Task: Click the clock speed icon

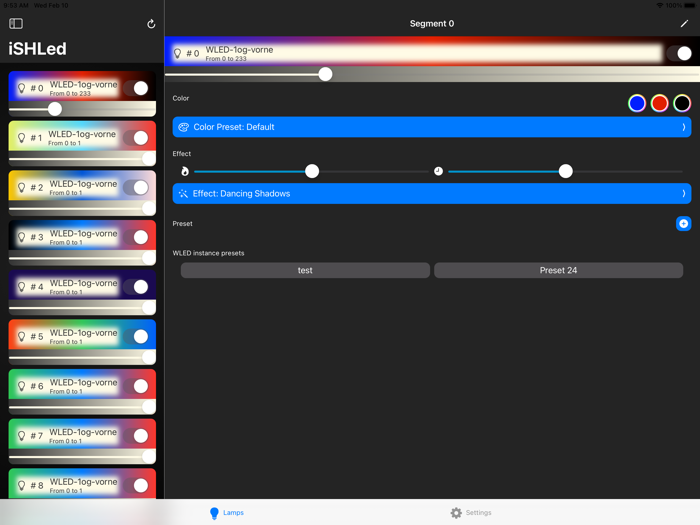Action: click(438, 171)
